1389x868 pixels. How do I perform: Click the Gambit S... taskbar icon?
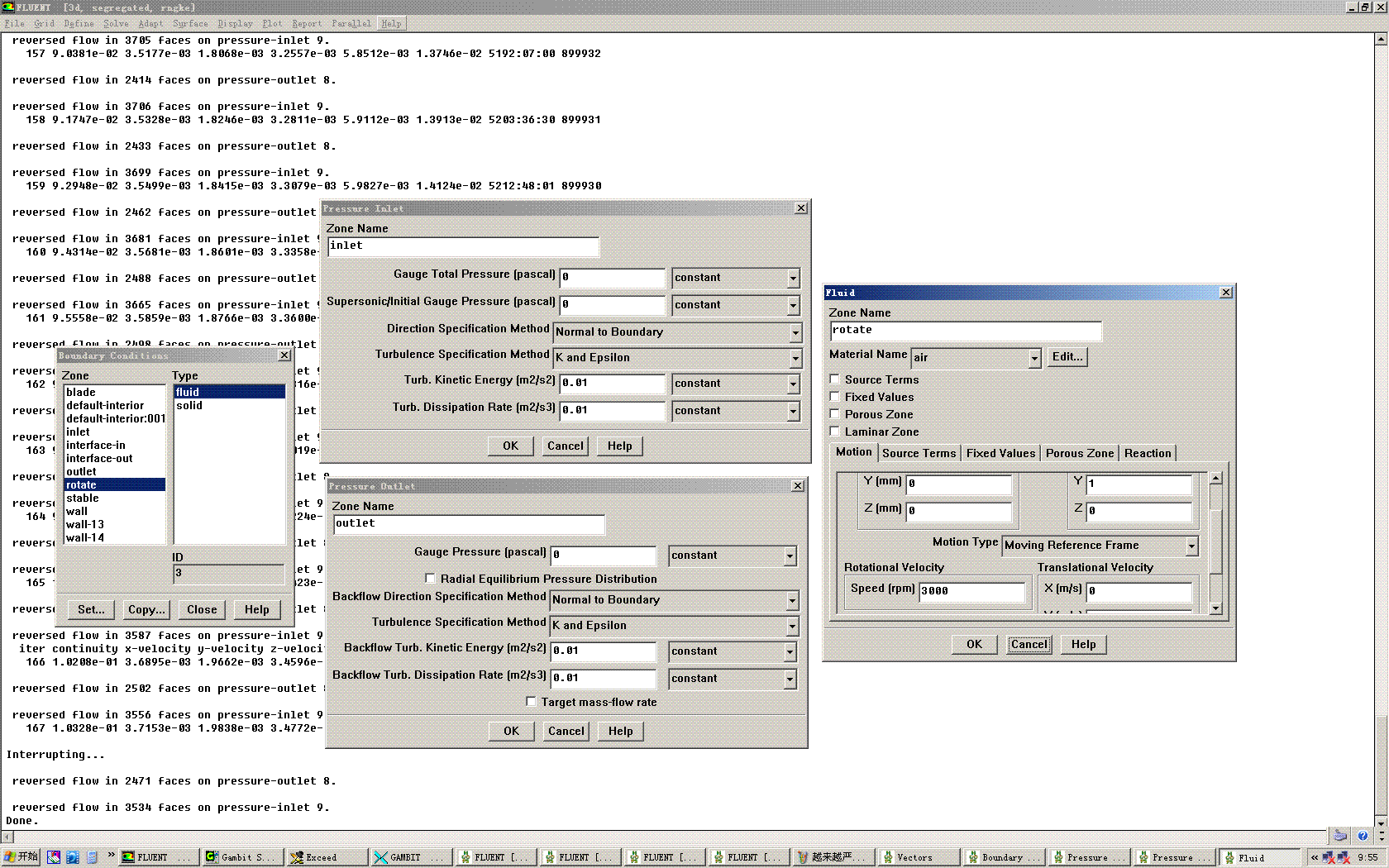point(241,857)
